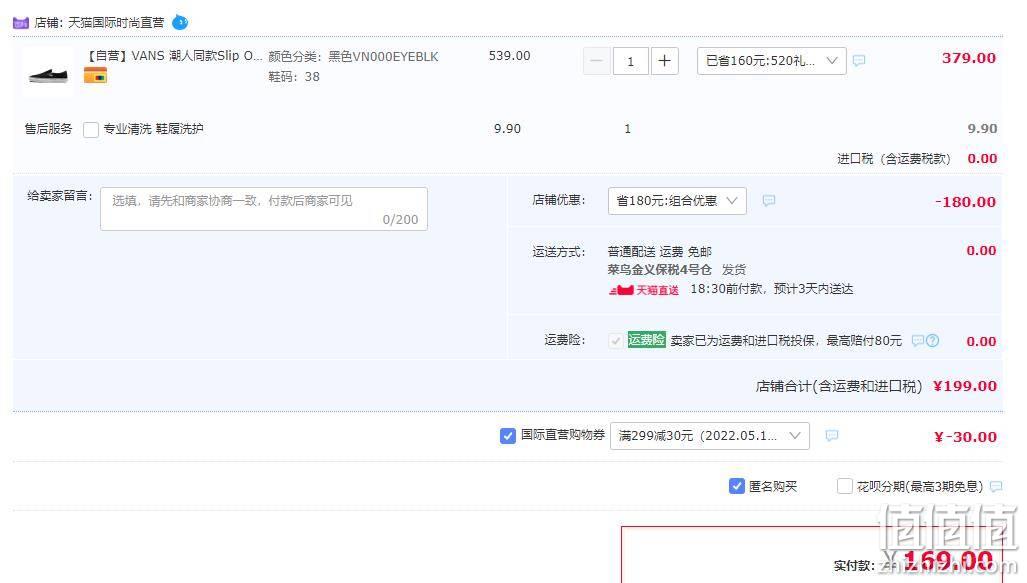Click the green 运费险 label badge
The height and width of the screenshot is (583, 1027).
(x=646, y=339)
